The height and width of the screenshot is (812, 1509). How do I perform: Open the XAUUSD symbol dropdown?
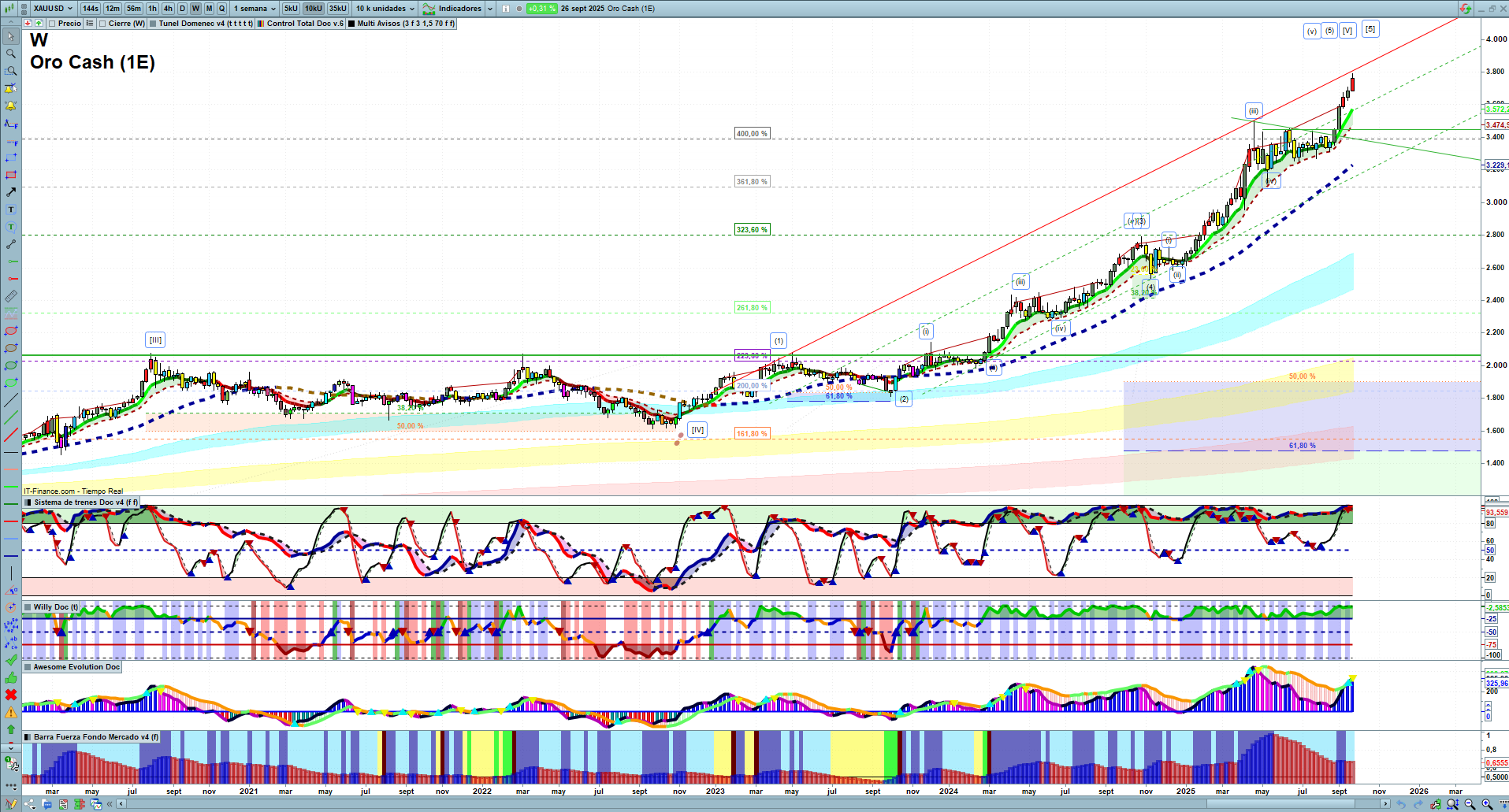[52, 9]
